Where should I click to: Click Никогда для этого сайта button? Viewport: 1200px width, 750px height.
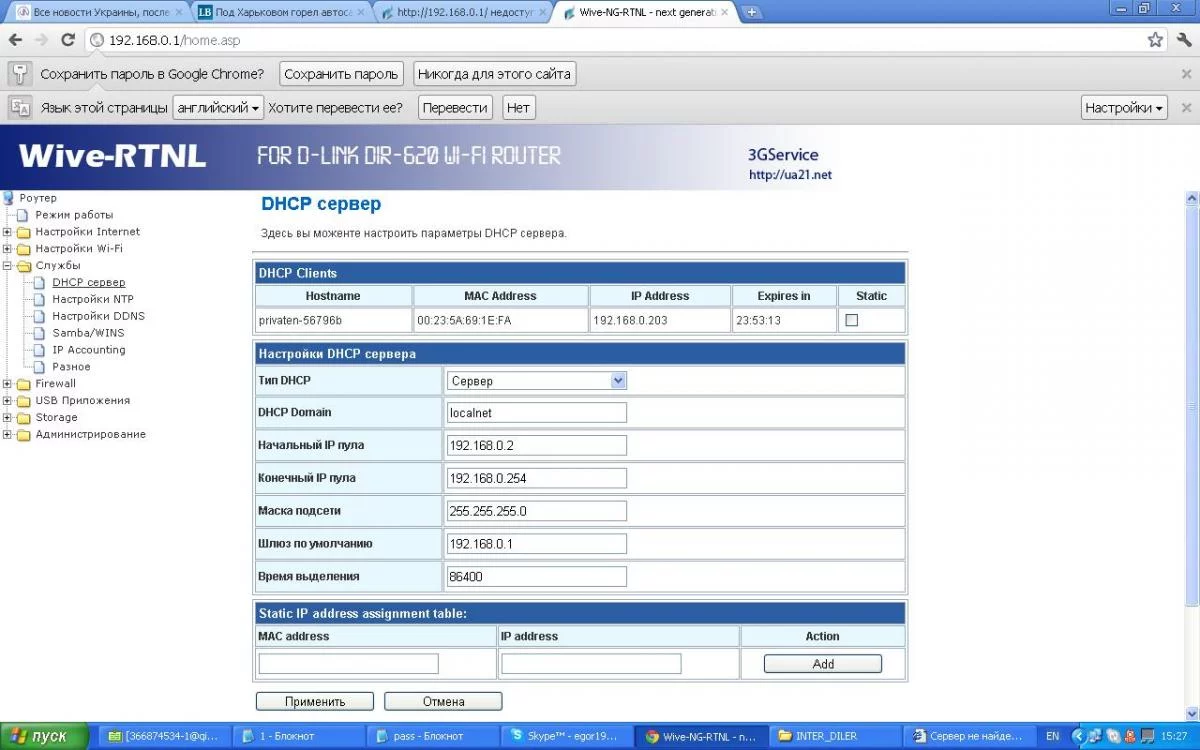(x=494, y=74)
